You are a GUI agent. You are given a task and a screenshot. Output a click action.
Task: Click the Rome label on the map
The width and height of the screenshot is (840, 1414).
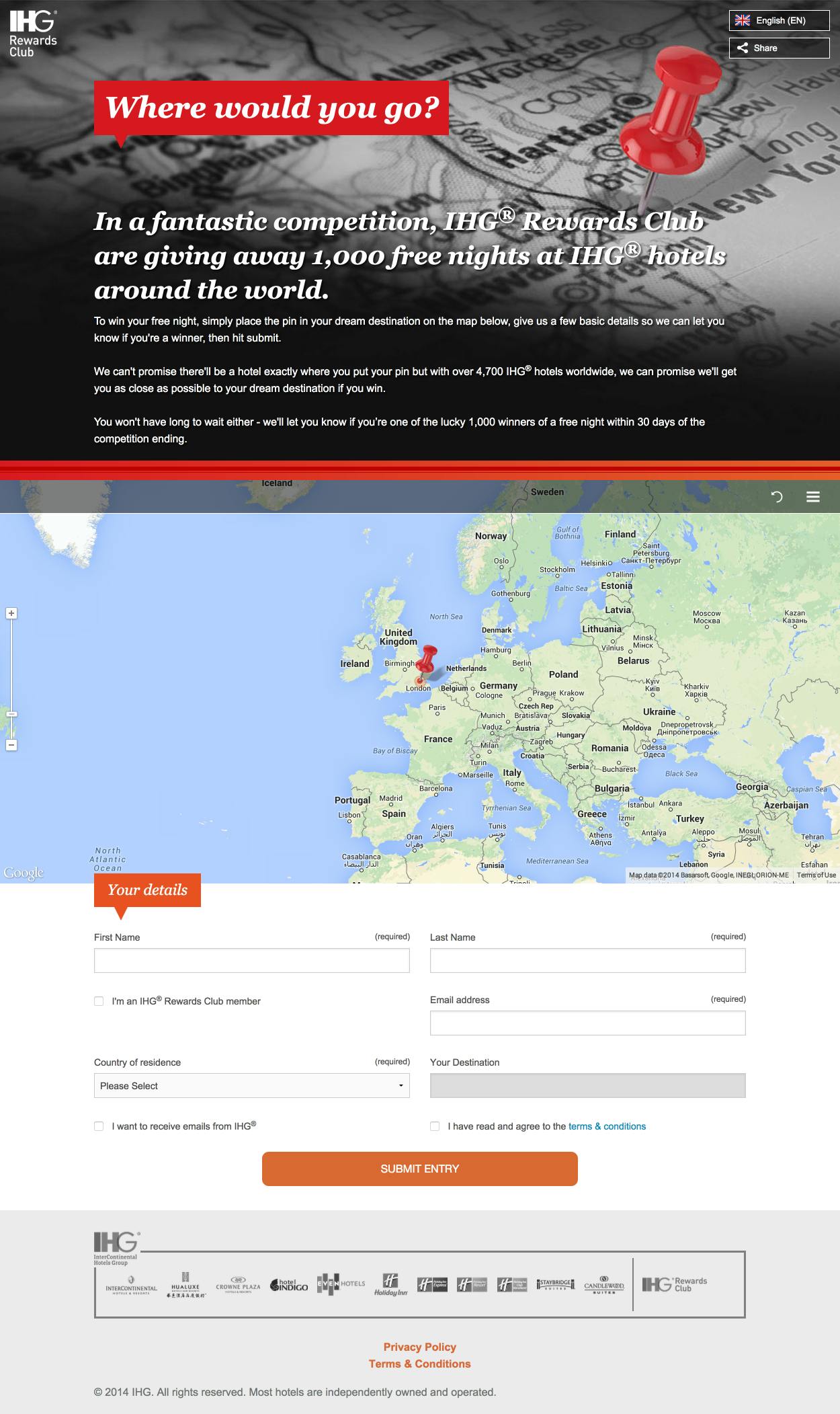(x=515, y=783)
